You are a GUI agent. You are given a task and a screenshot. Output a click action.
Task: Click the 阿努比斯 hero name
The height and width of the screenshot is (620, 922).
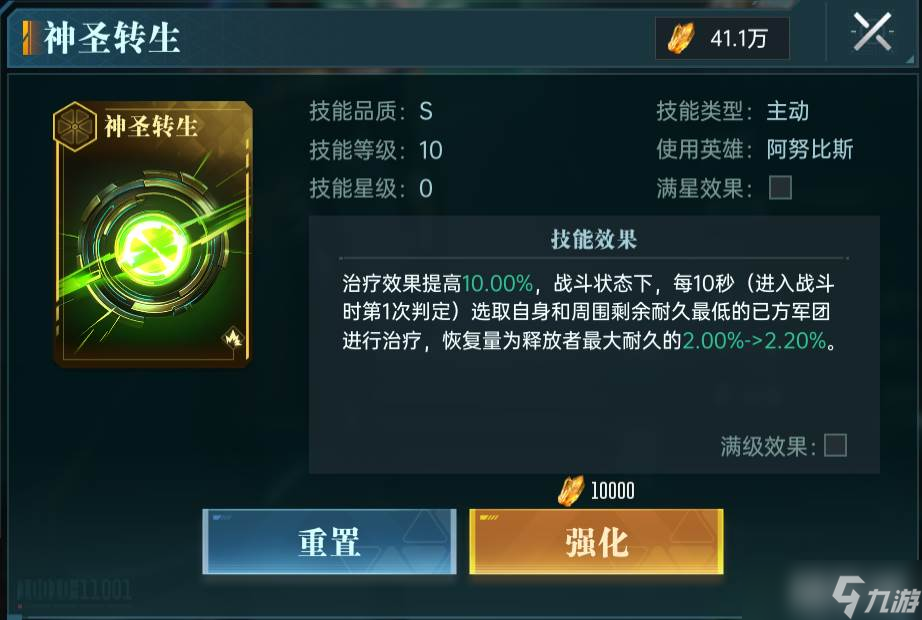tap(810, 149)
